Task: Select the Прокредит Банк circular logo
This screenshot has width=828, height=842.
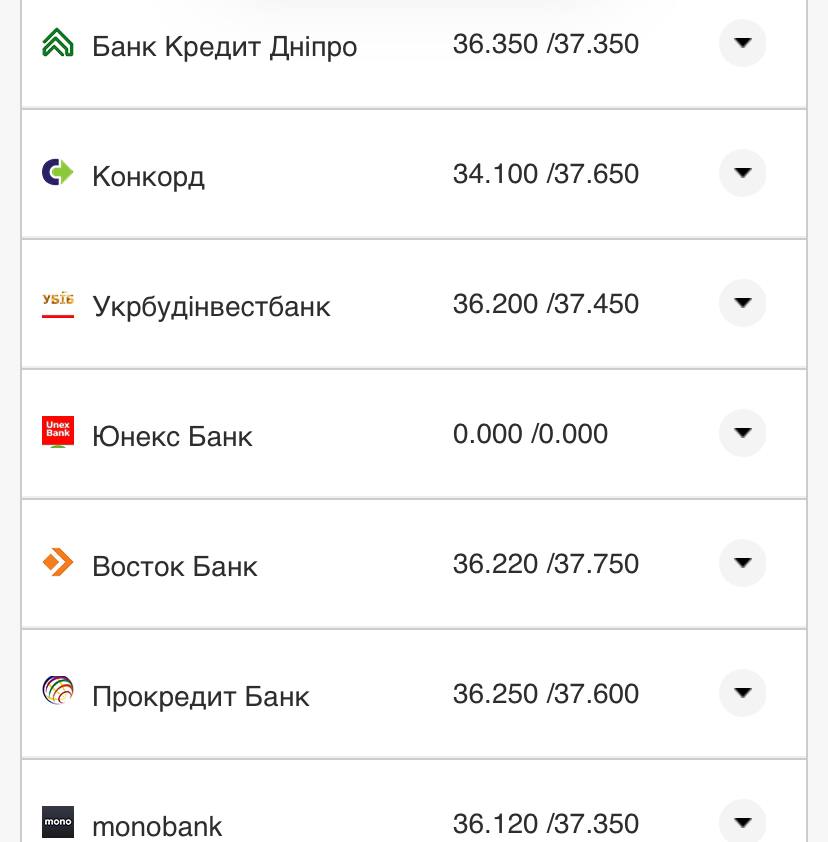Action: (57, 693)
